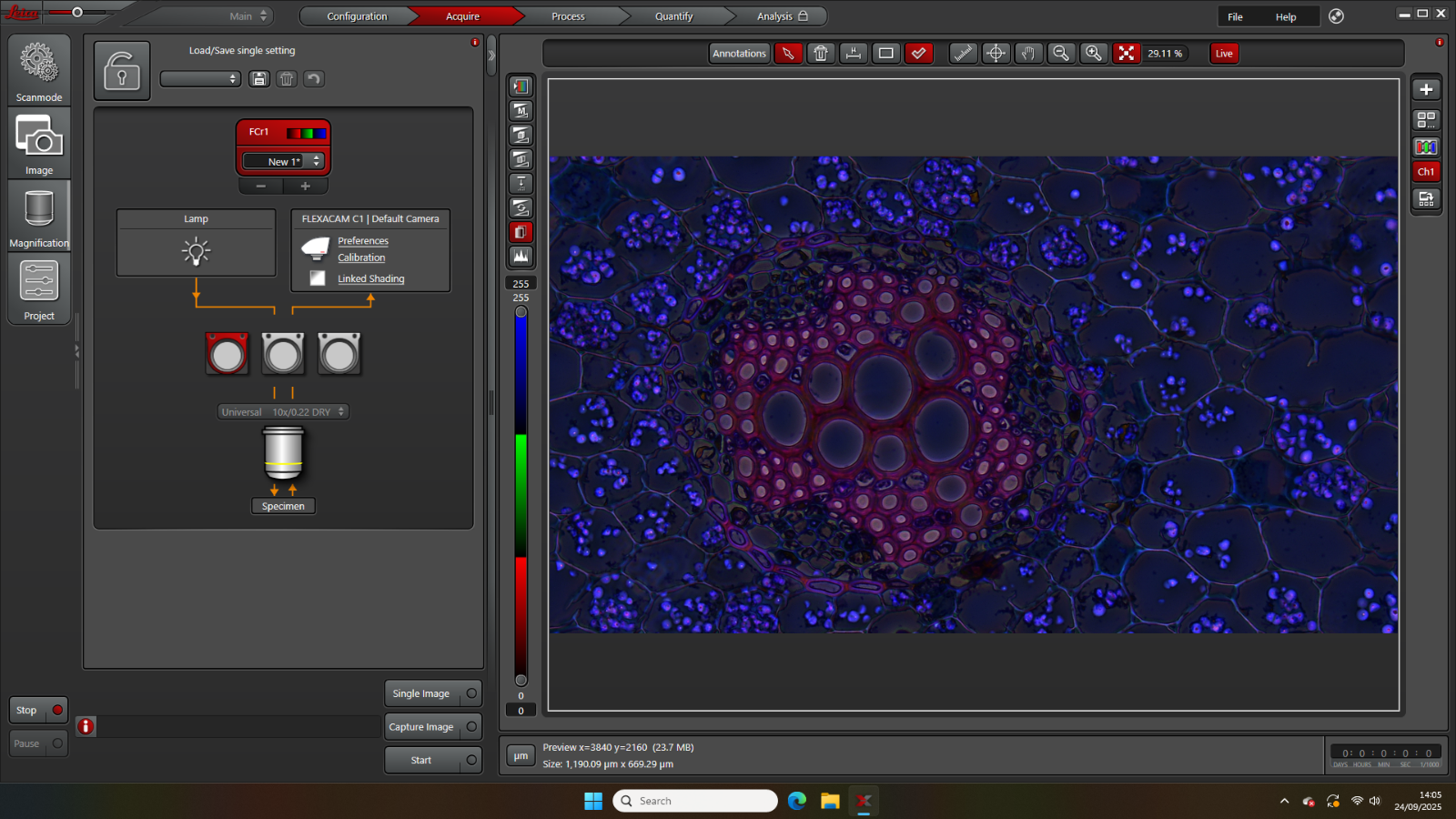Click the crosshair center tool icon
The width and height of the screenshot is (1456, 819).
point(996,54)
